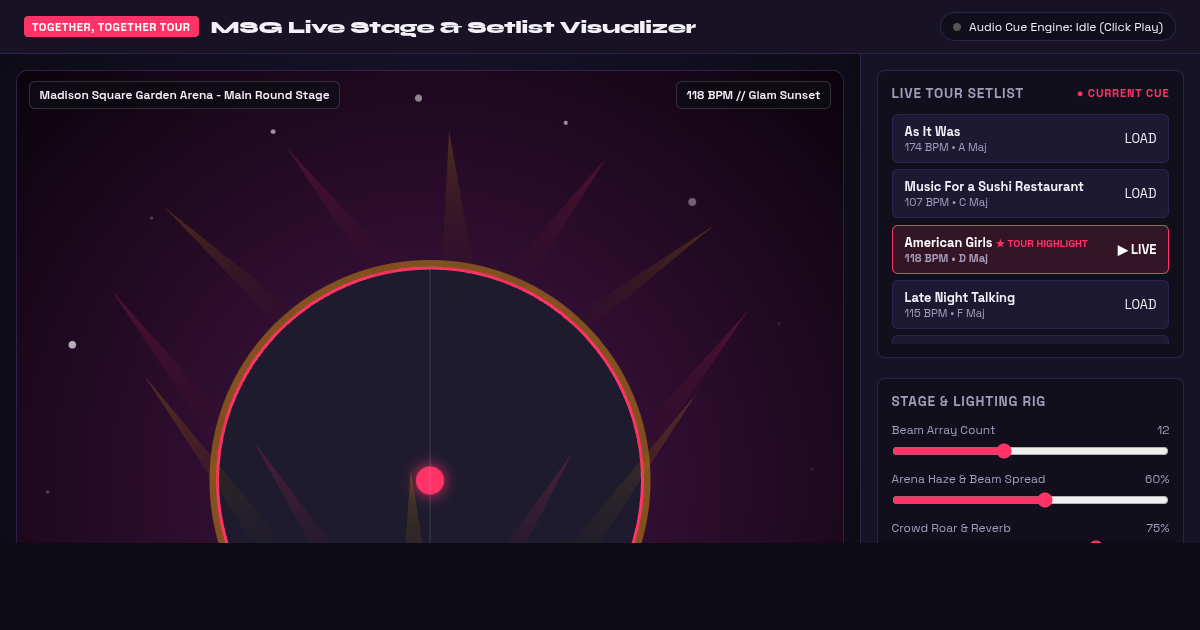The width and height of the screenshot is (1200, 630).
Task: Load Music For a Sushi Restaurant
Action: (1140, 194)
